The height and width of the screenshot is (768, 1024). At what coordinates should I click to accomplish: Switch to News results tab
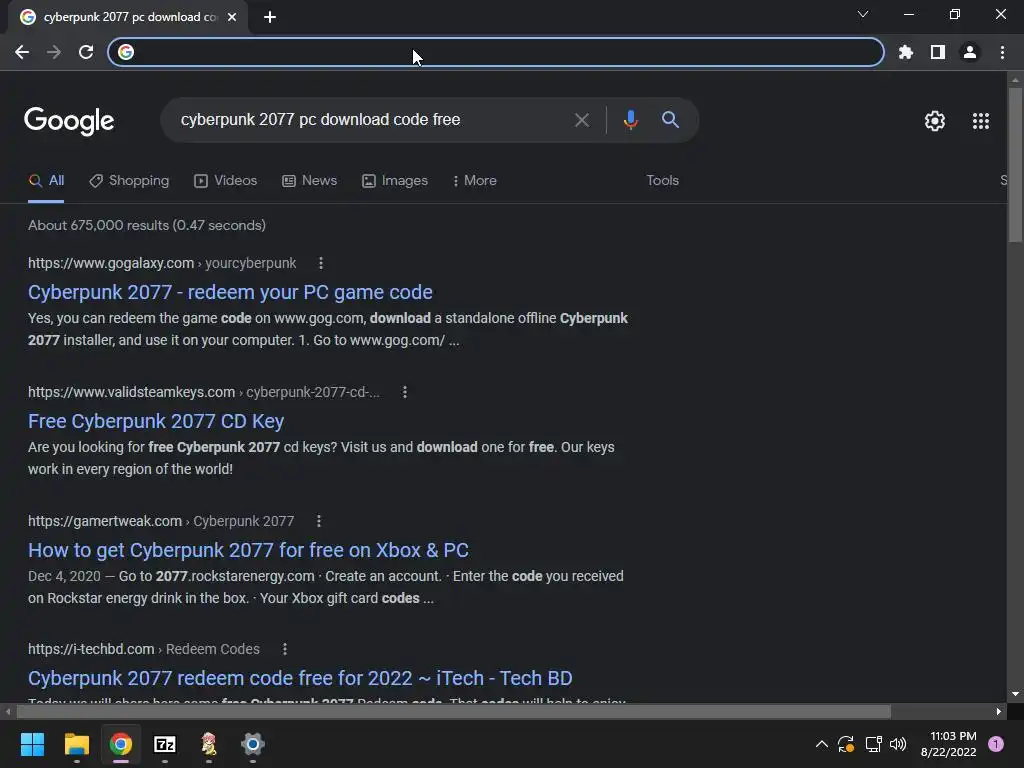click(x=309, y=181)
